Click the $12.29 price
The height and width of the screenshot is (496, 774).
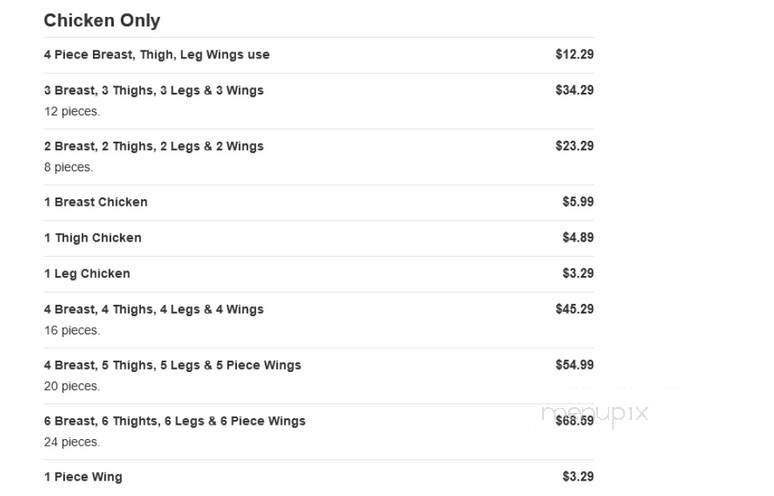tap(574, 55)
